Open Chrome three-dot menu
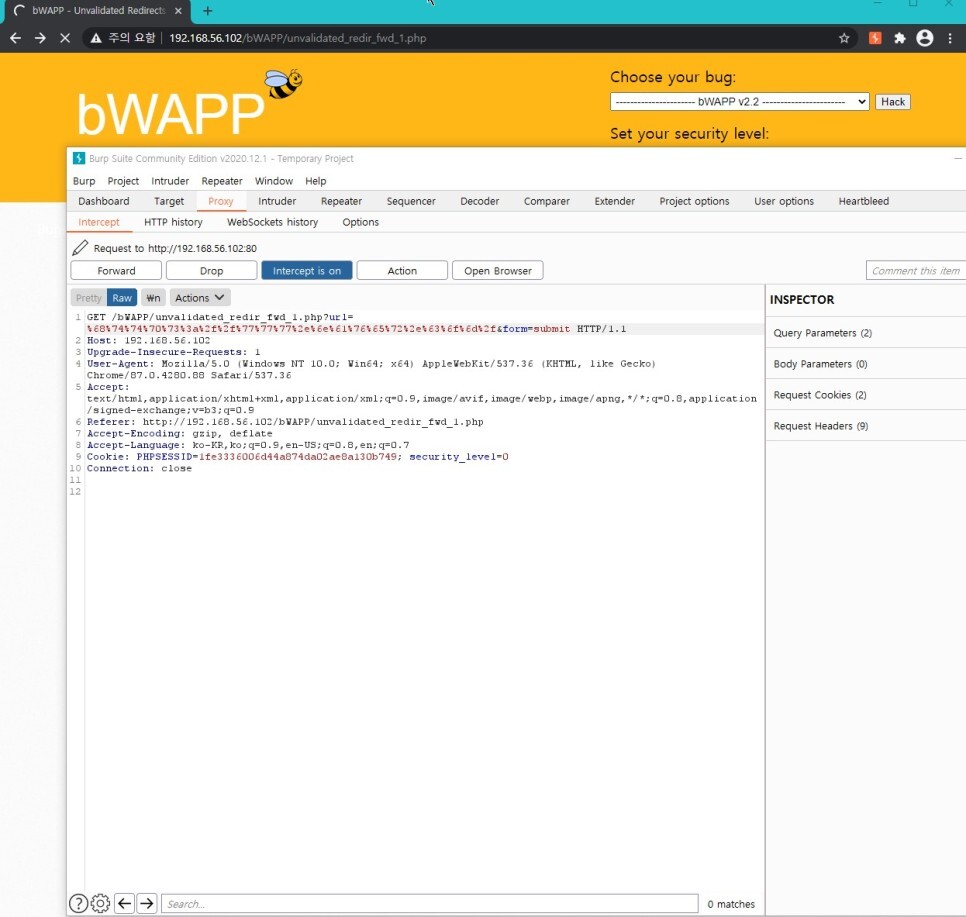The image size is (966, 917). 951,38
